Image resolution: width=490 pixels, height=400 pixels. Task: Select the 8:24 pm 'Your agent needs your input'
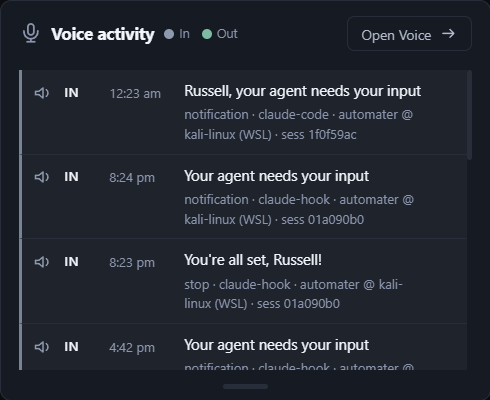coord(277,176)
